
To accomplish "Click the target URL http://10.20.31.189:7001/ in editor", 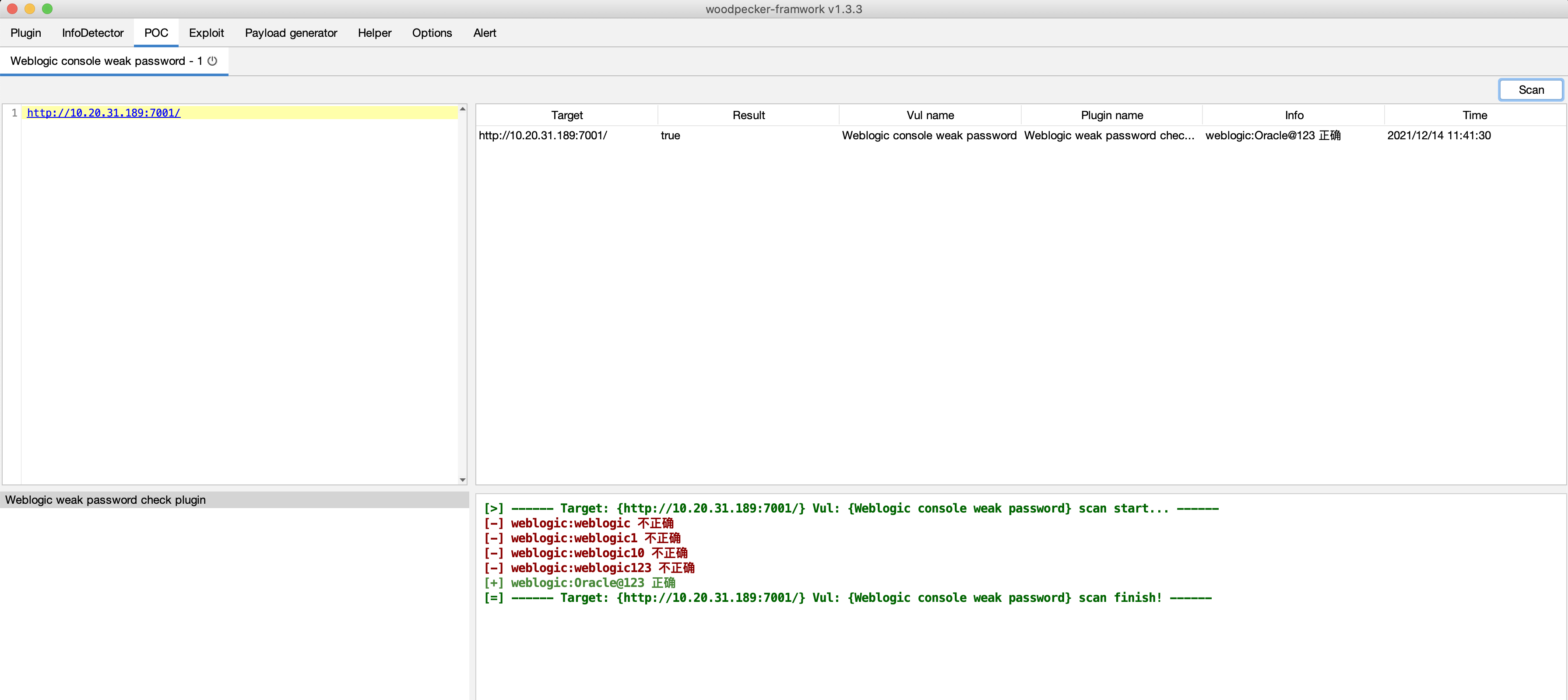I will click(103, 113).
